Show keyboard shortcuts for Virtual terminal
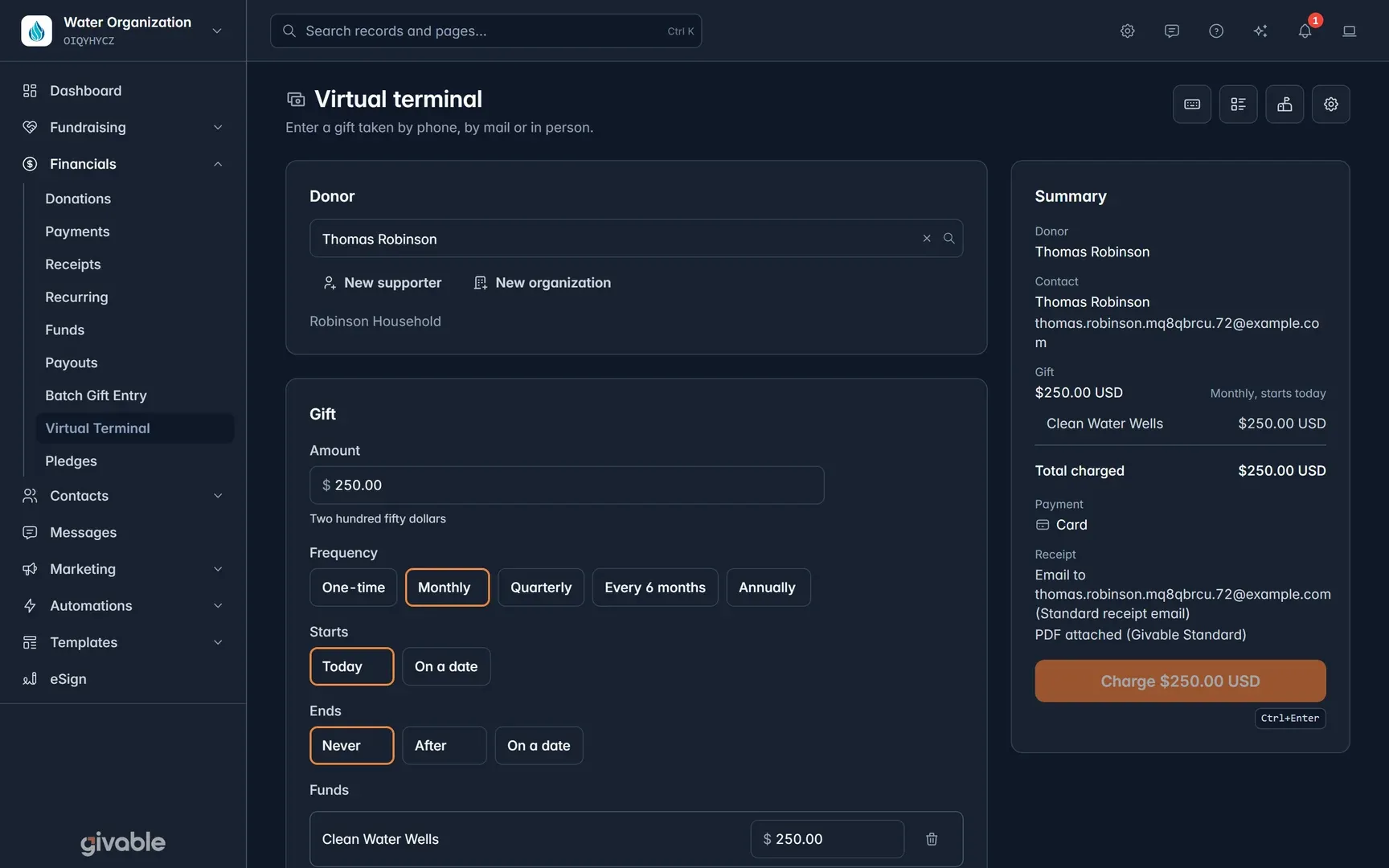Image resolution: width=1389 pixels, height=868 pixels. (x=1191, y=104)
